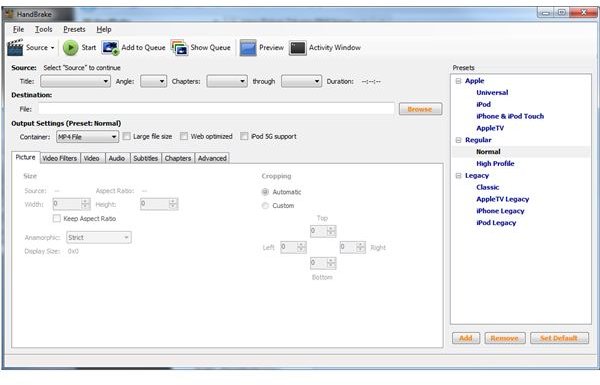This screenshot has width=600, height=385.
Task: Collapse the Apple preset group
Action: click(458, 81)
